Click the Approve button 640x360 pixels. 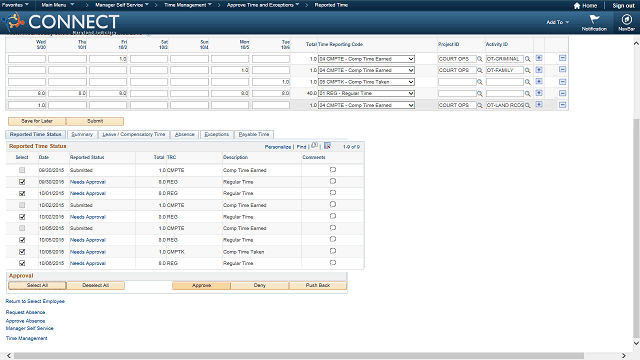pyautogui.click(x=202, y=285)
